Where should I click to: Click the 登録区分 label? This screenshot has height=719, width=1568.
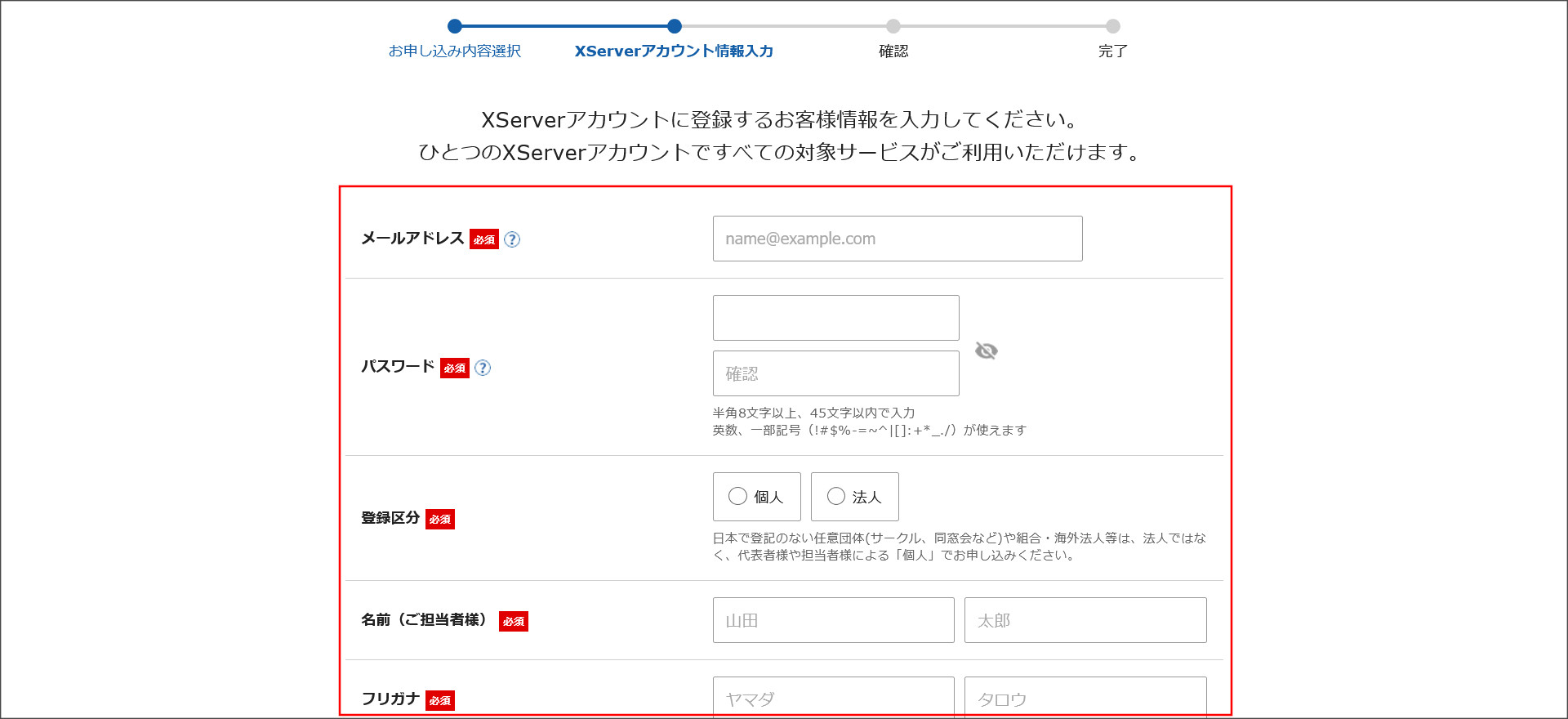click(390, 518)
